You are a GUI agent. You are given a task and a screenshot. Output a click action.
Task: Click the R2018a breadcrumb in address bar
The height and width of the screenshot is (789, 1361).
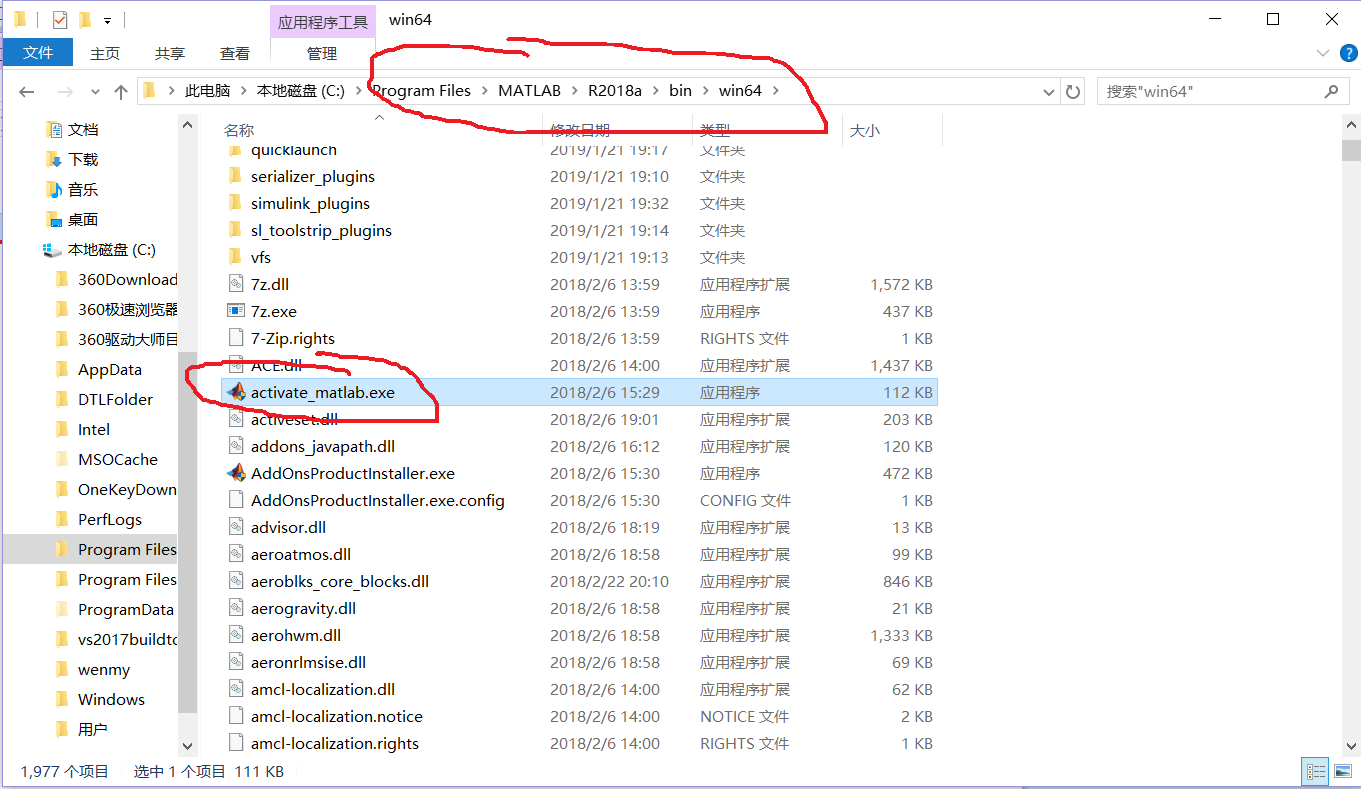pos(615,91)
